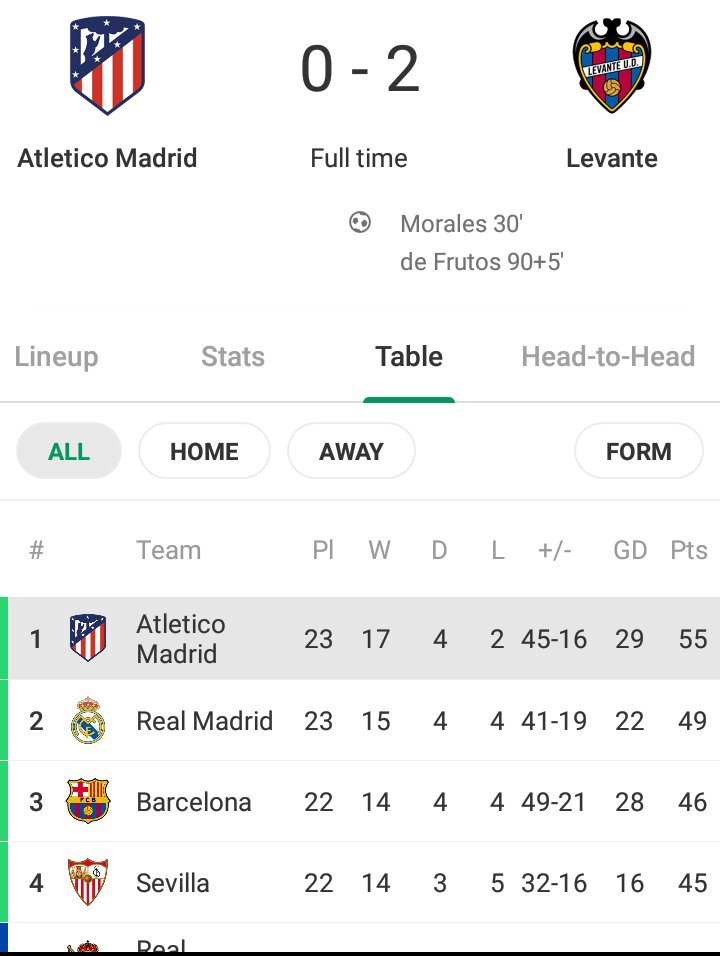Click the soccer ball goal icon

pos(360,222)
